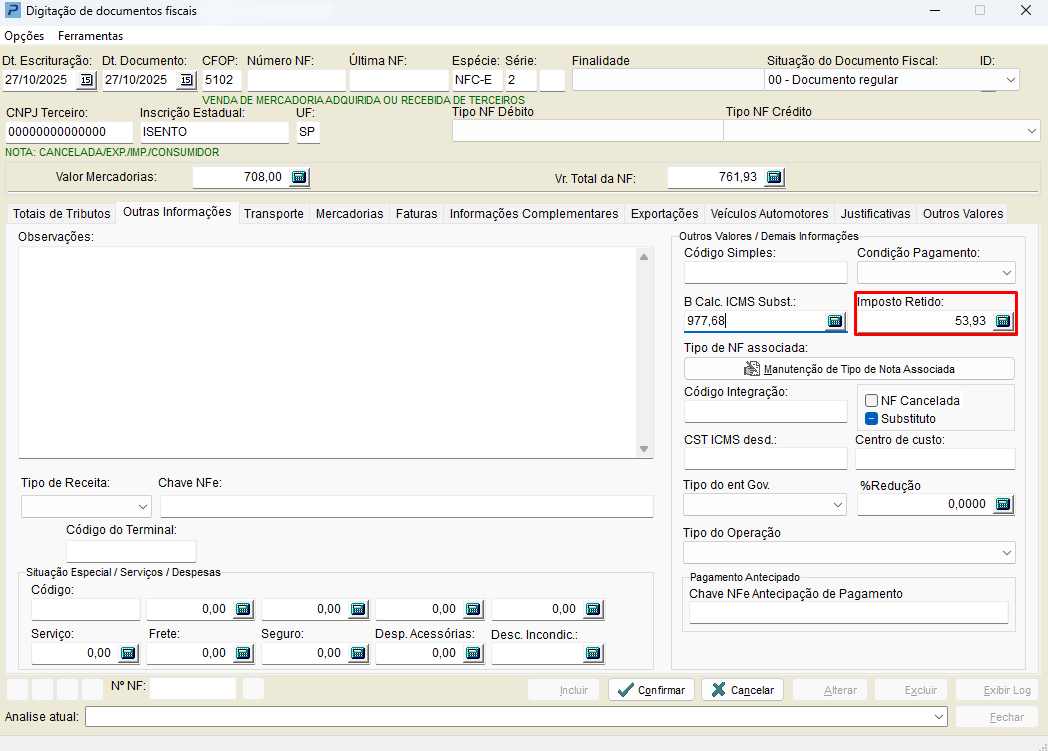The width and height of the screenshot is (1048, 751).
Task: Open calculator for Vr. Total da NF
Action: point(774,177)
